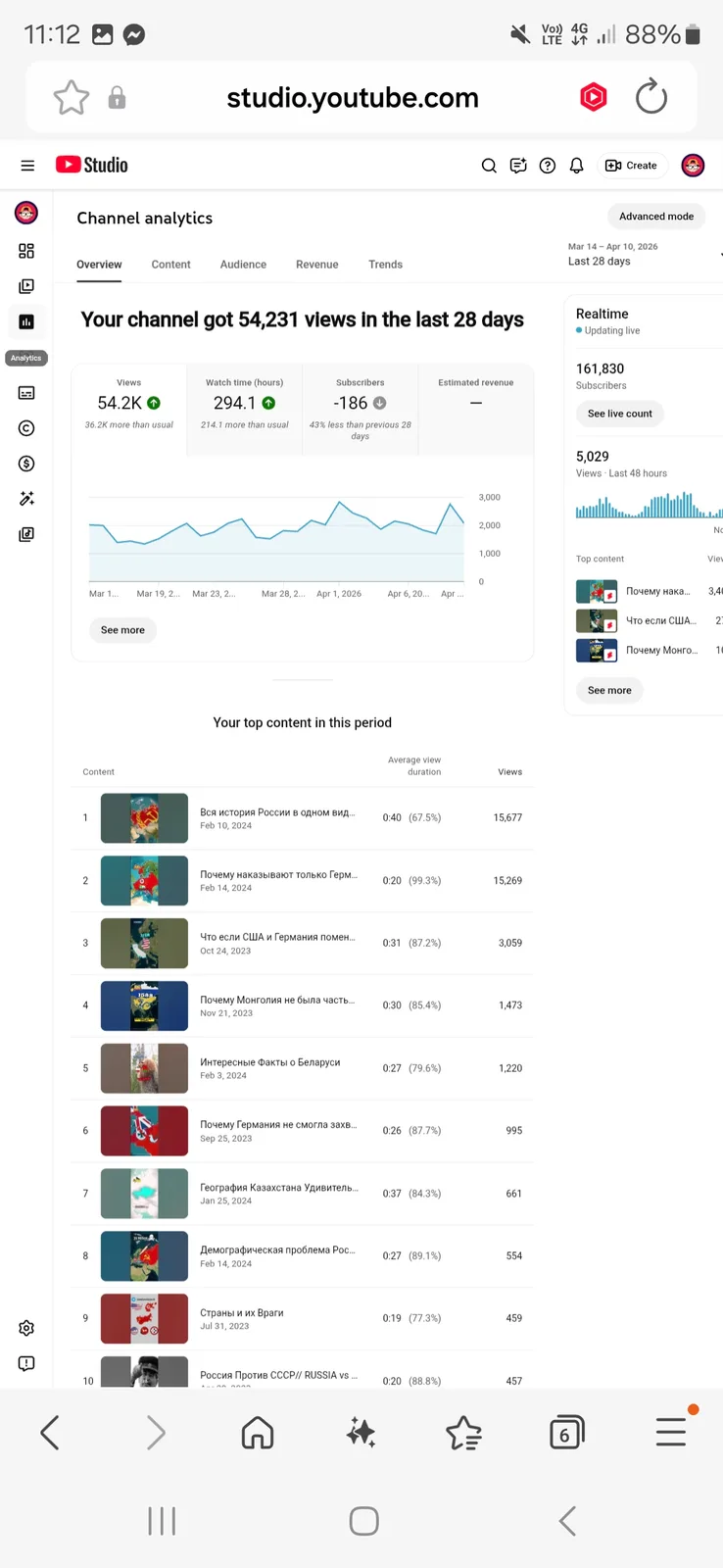Click See more below the views chart
The image size is (723, 1568).
point(122,630)
